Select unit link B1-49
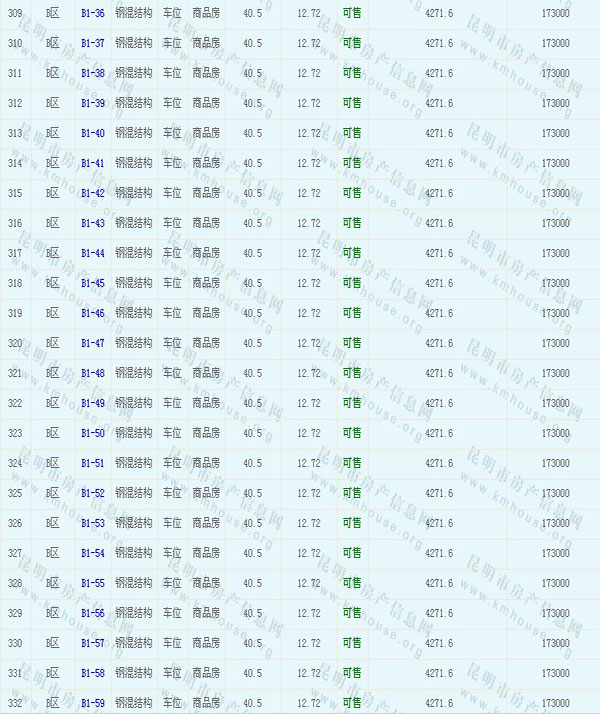 coord(92,404)
